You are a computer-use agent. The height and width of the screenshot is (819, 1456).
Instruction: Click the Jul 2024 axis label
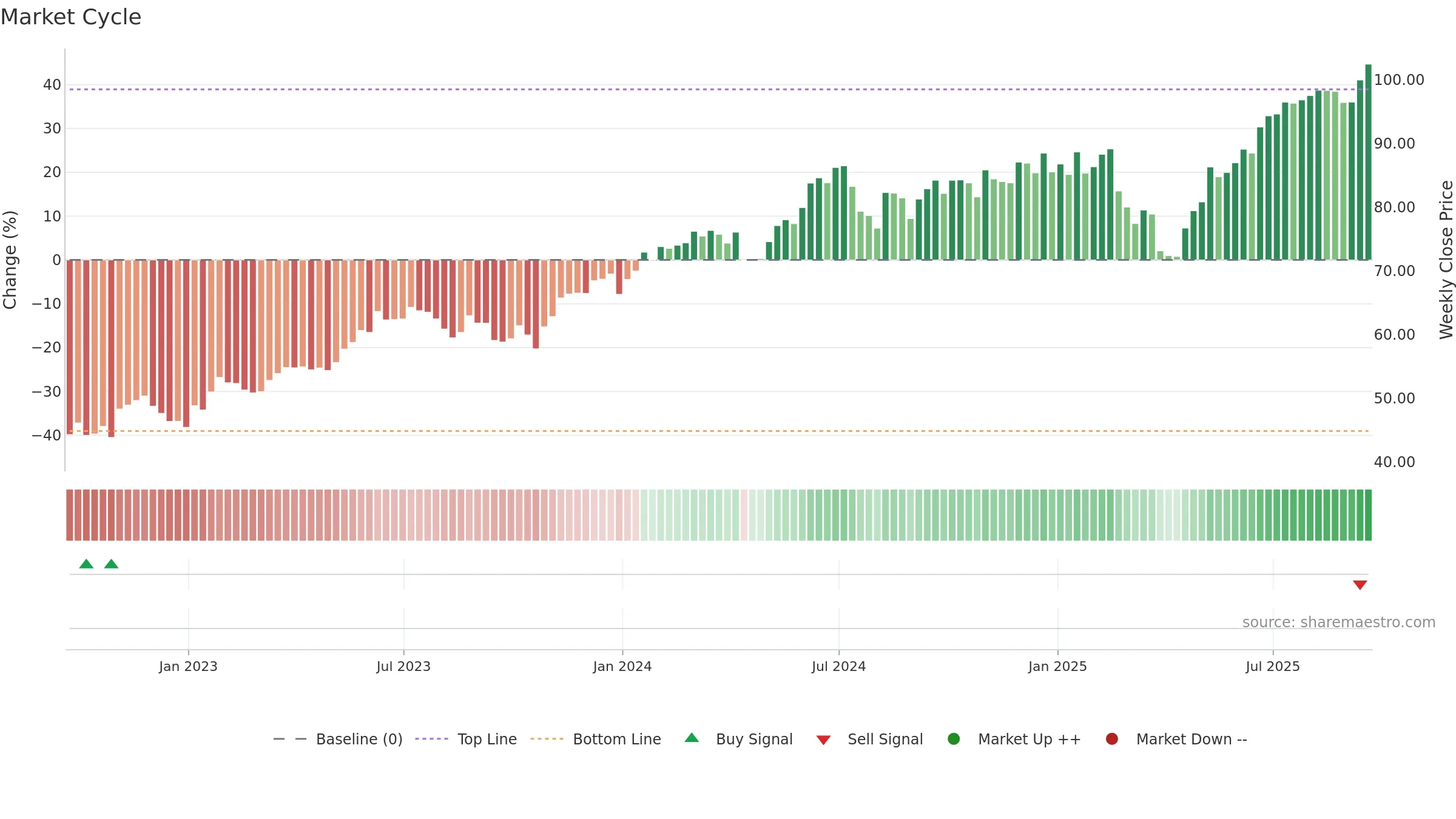(839, 666)
